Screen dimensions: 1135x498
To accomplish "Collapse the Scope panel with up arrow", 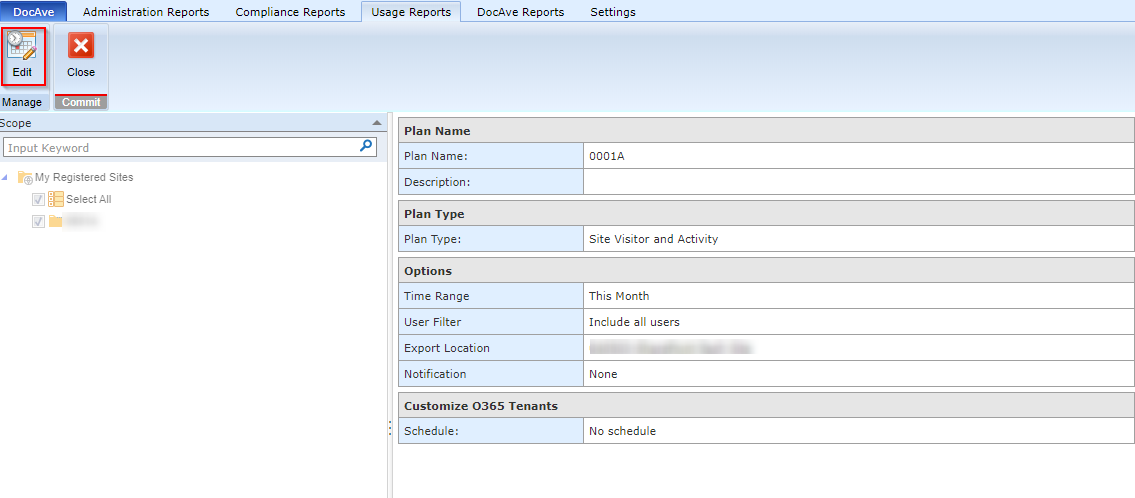I will coord(376,123).
